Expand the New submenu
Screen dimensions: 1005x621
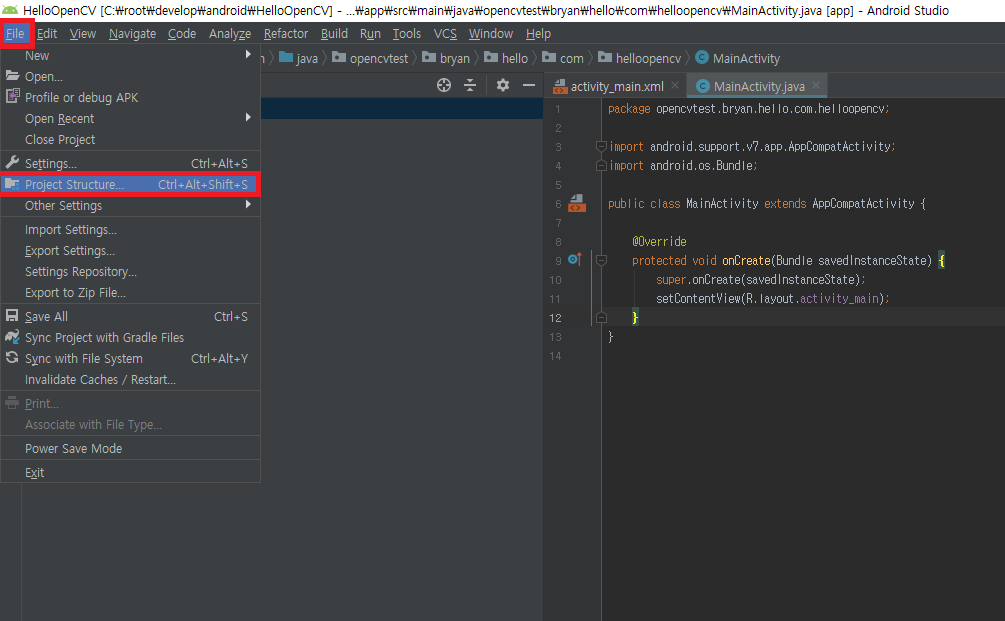130,56
